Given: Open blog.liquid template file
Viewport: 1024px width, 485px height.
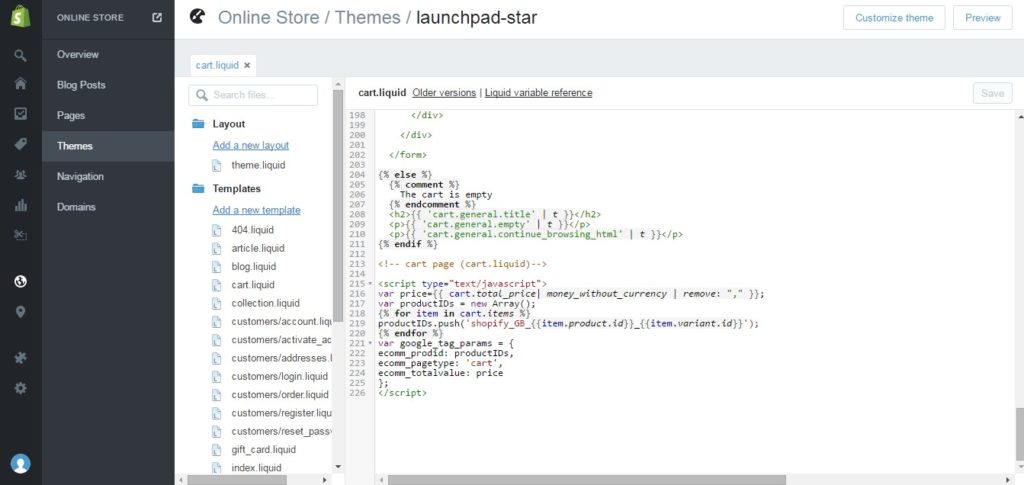Looking at the screenshot, I should (253, 267).
